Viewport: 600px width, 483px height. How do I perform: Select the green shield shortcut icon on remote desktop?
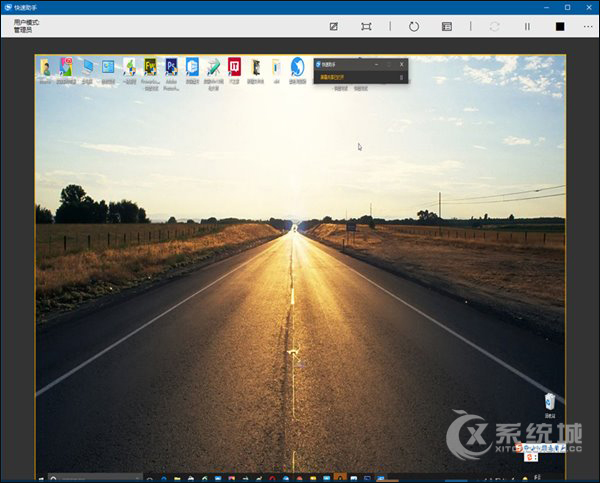point(130,67)
